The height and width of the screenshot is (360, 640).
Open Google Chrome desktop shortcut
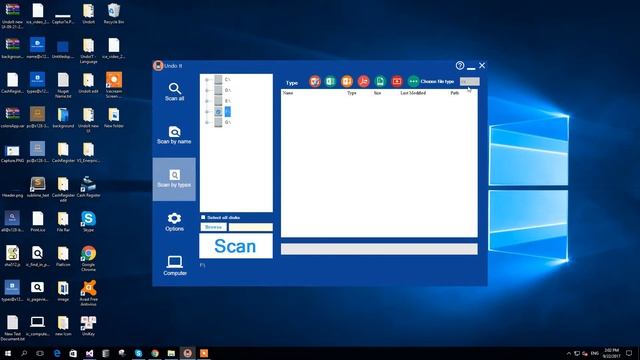point(88,258)
